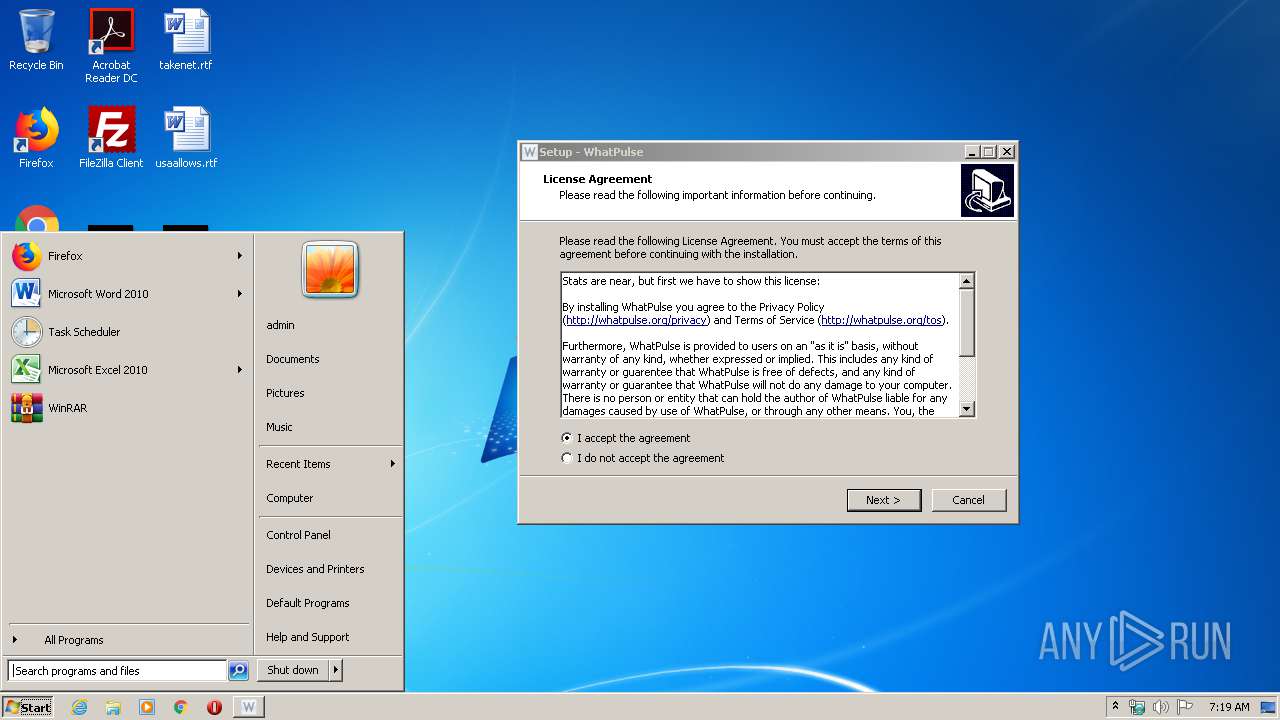Show hidden tray icons arrow

pyautogui.click(x=1115, y=707)
